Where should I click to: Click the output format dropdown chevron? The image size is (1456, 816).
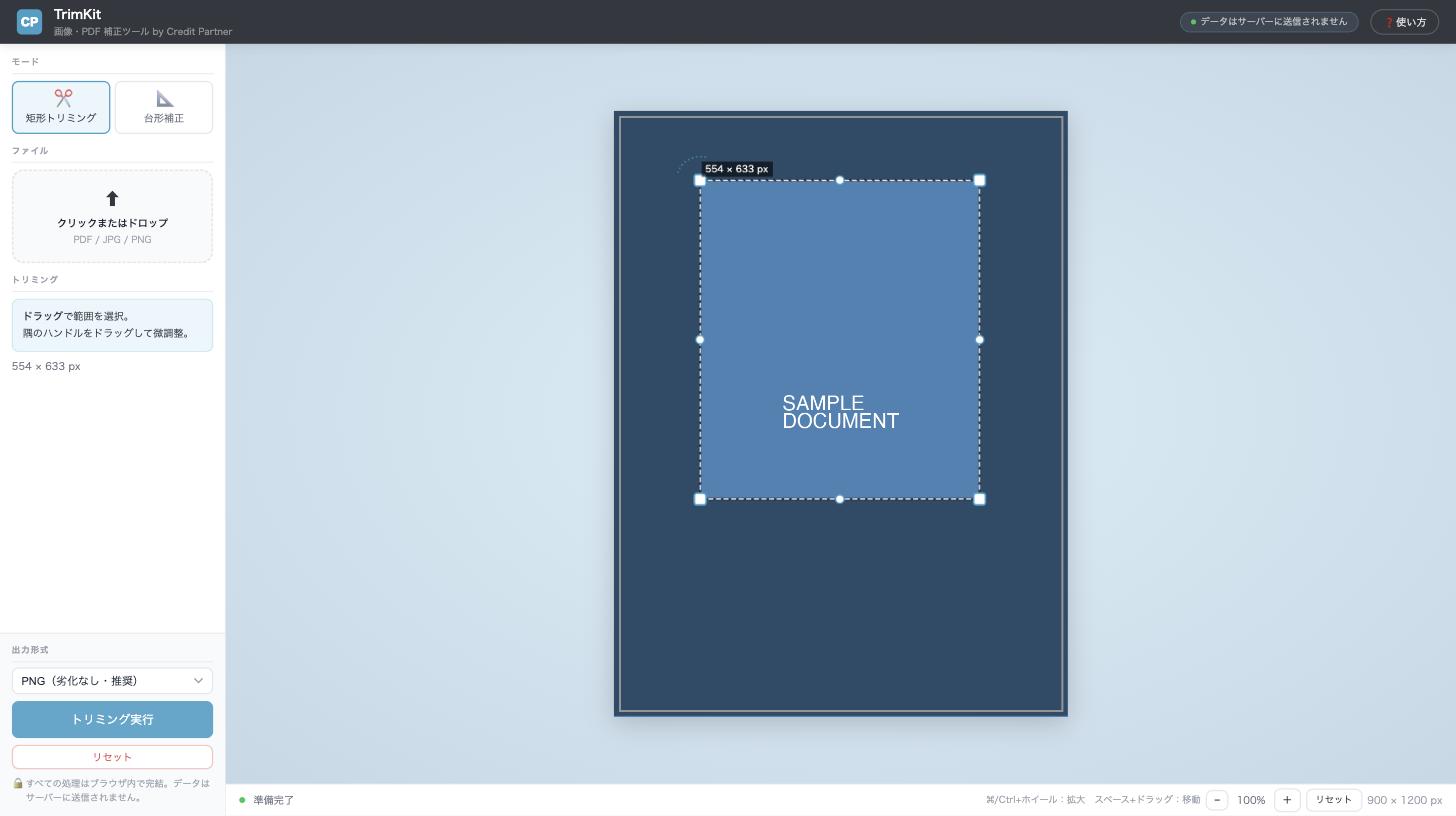point(198,681)
